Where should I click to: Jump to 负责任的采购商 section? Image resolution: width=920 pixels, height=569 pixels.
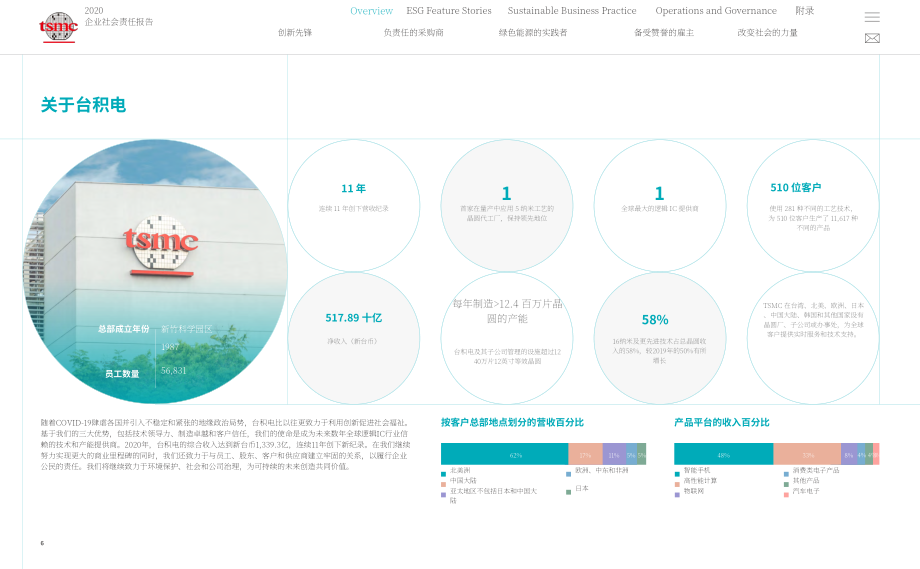click(x=414, y=33)
